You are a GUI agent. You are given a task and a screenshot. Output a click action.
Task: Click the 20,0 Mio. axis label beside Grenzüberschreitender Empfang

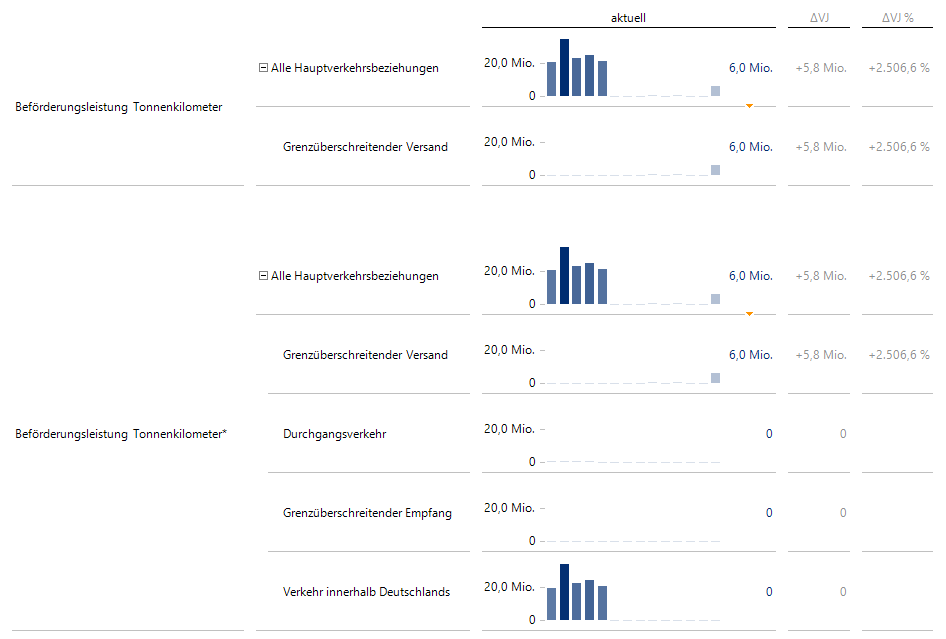pyautogui.click(x=509, y=508)
